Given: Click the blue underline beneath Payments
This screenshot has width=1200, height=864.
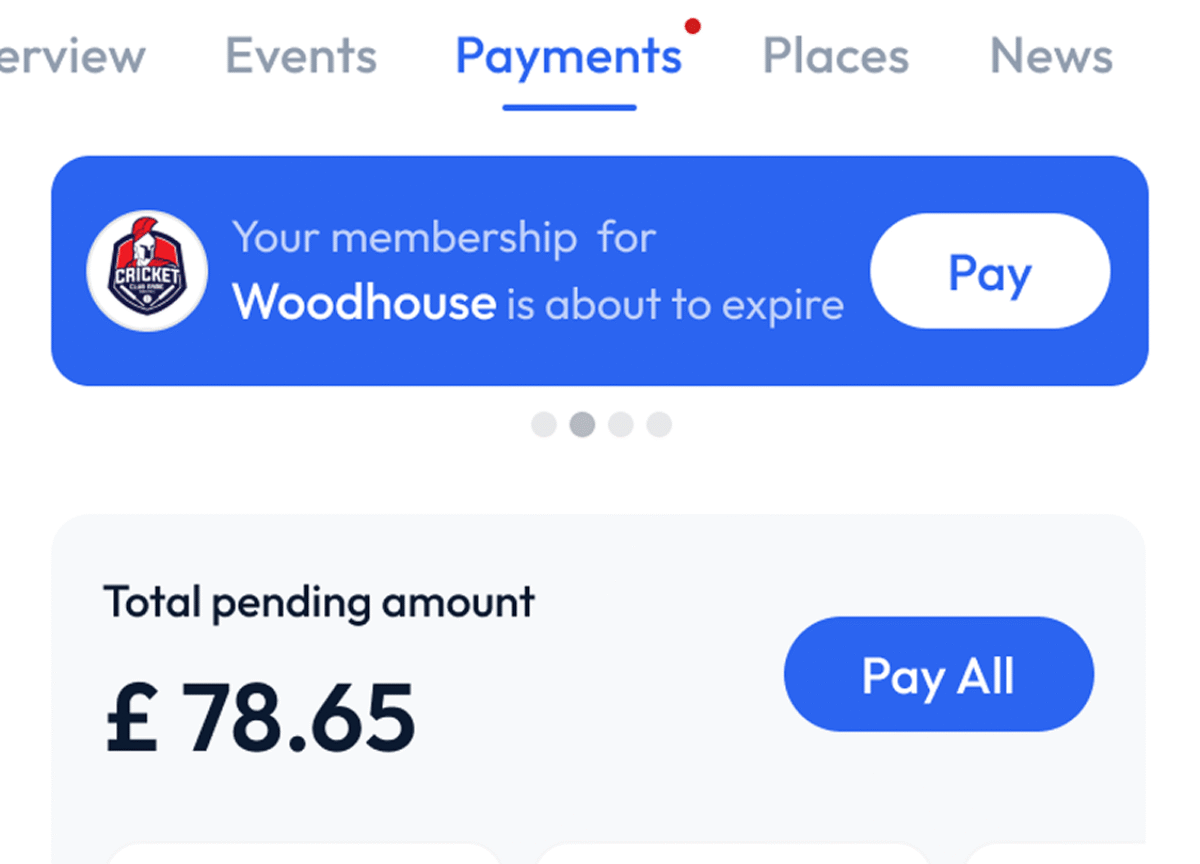Looking at the screenshot, I should [x=569, y=107].
